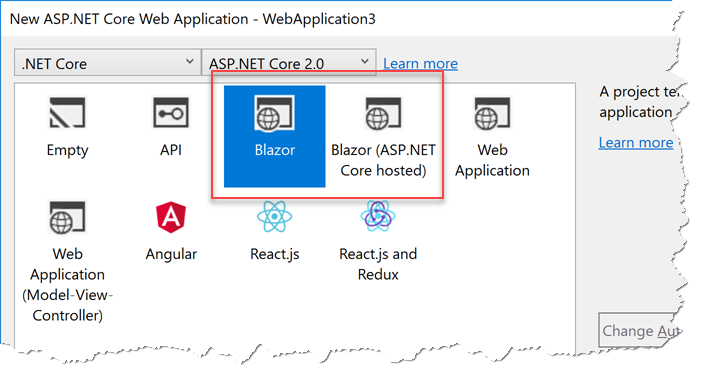Select the React.js and Redux icon

click(378, 216)
